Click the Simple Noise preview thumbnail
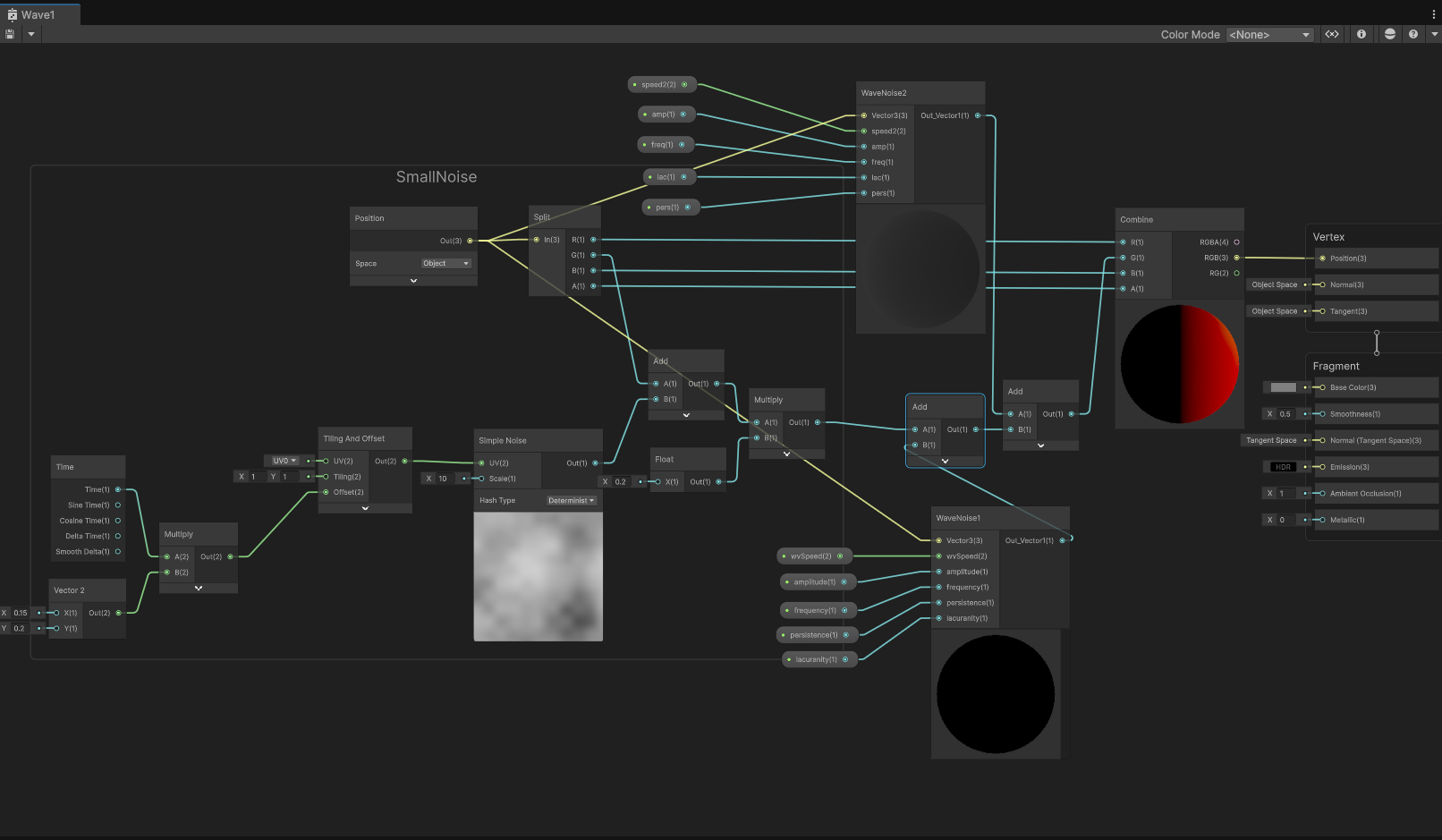The height and width of the screenshot is (840, 1442). (538, 575)
